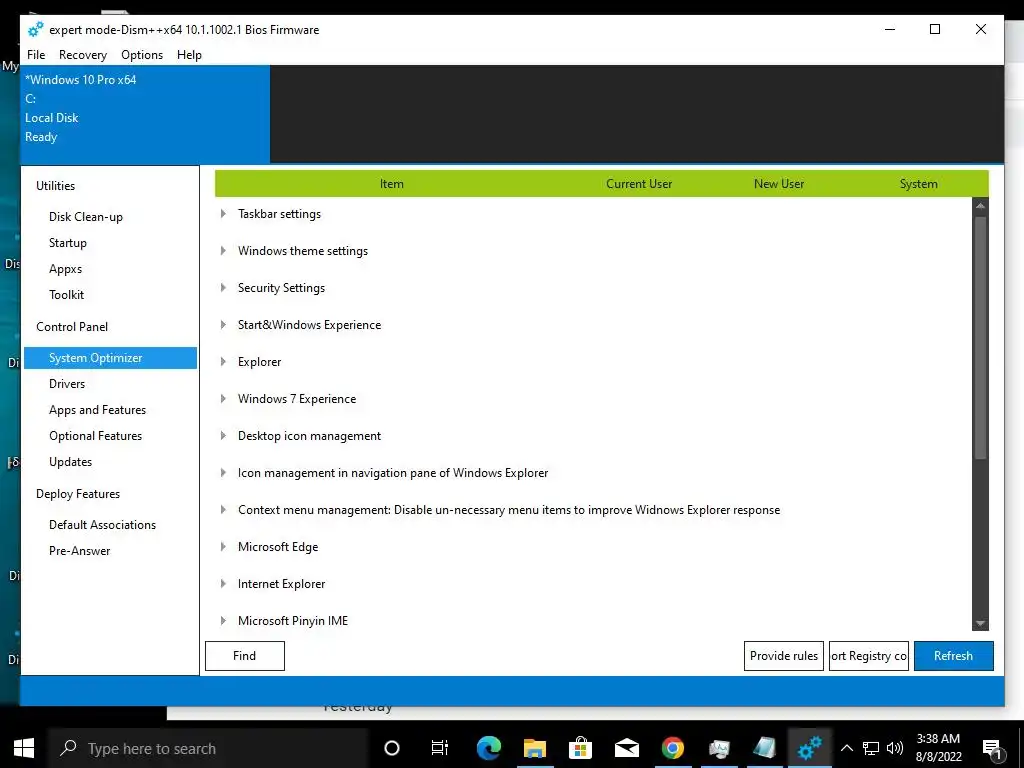Click the Microsoft Pinyin IME label

point(293,620)
